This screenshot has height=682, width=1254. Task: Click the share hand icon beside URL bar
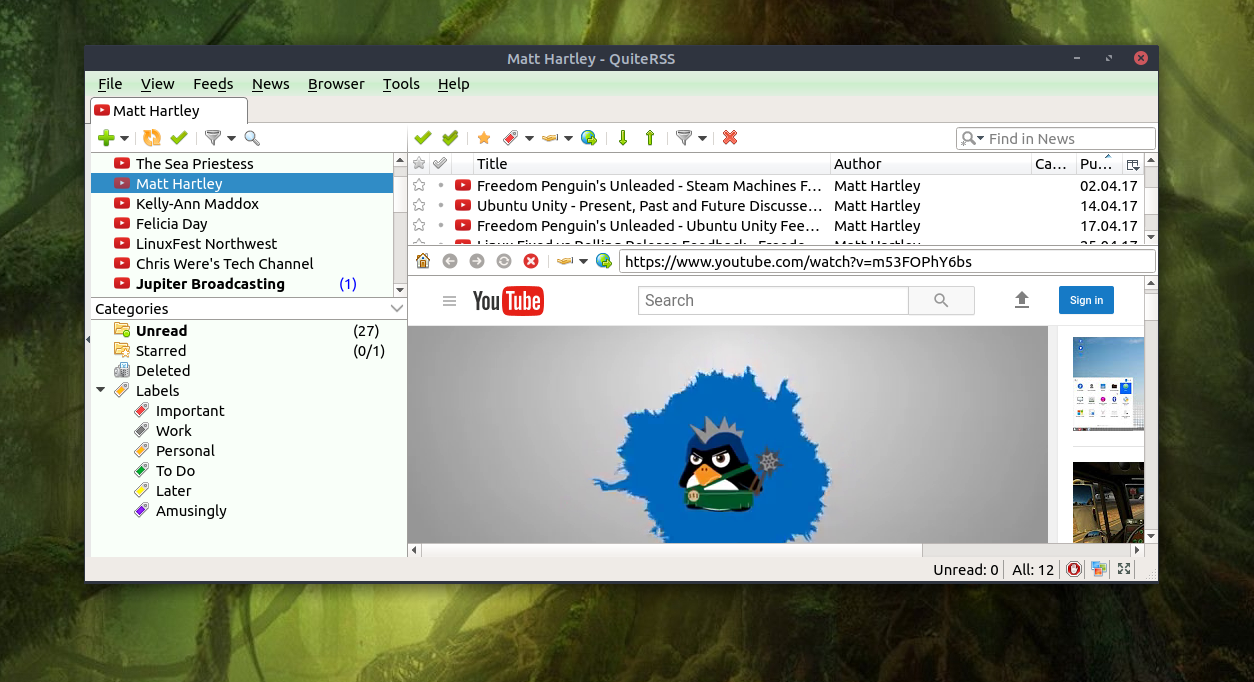tap(565, 261)
